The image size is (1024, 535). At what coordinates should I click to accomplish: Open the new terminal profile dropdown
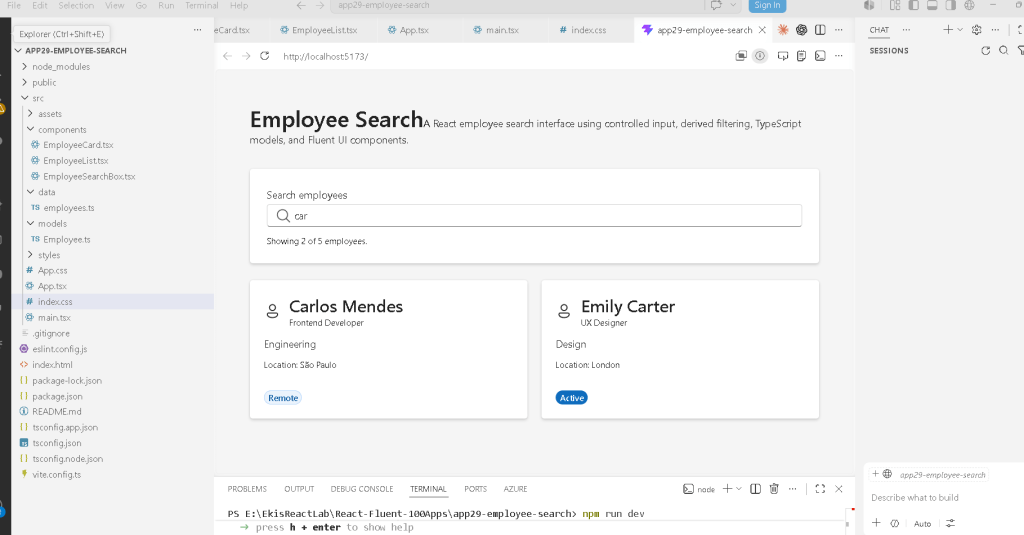(739, 489)
